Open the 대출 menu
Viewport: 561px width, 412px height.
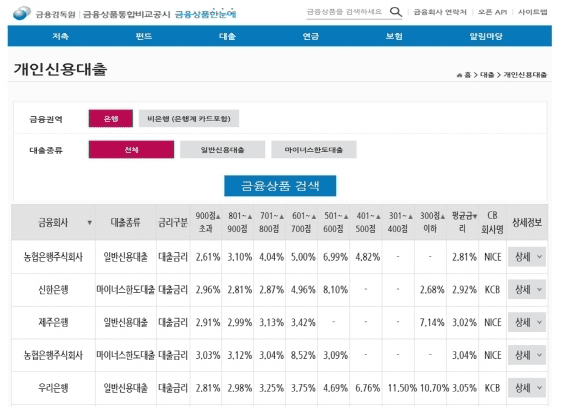coord(227,36)
